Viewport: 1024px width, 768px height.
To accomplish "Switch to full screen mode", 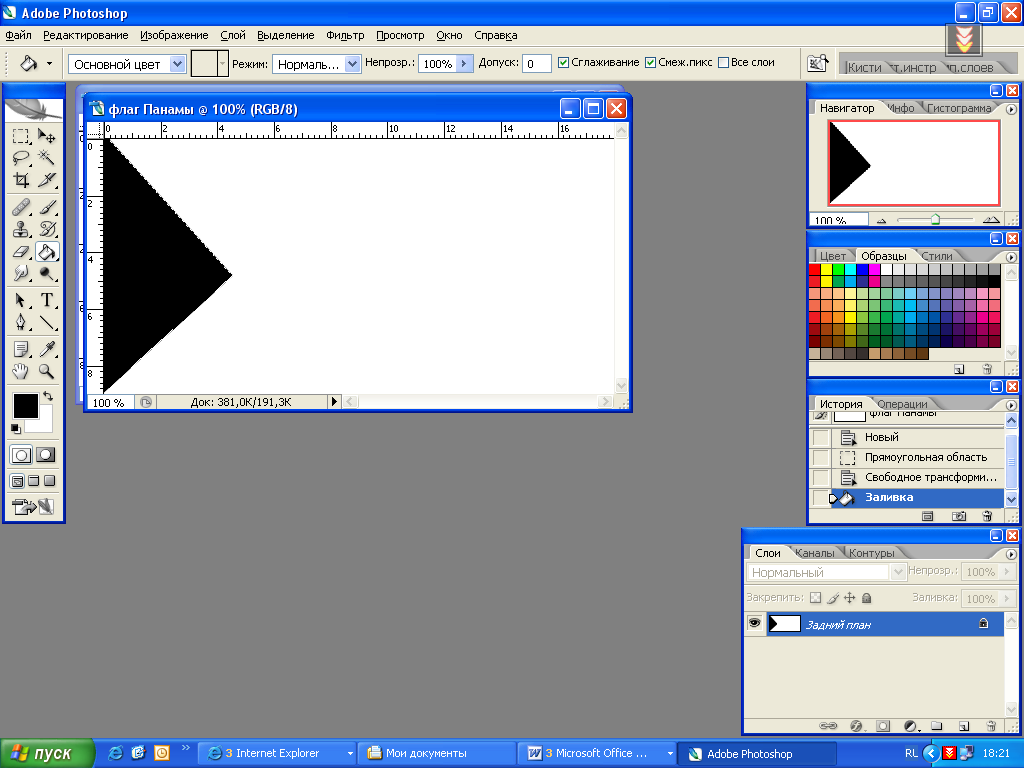I will click(x=49, y=481).
